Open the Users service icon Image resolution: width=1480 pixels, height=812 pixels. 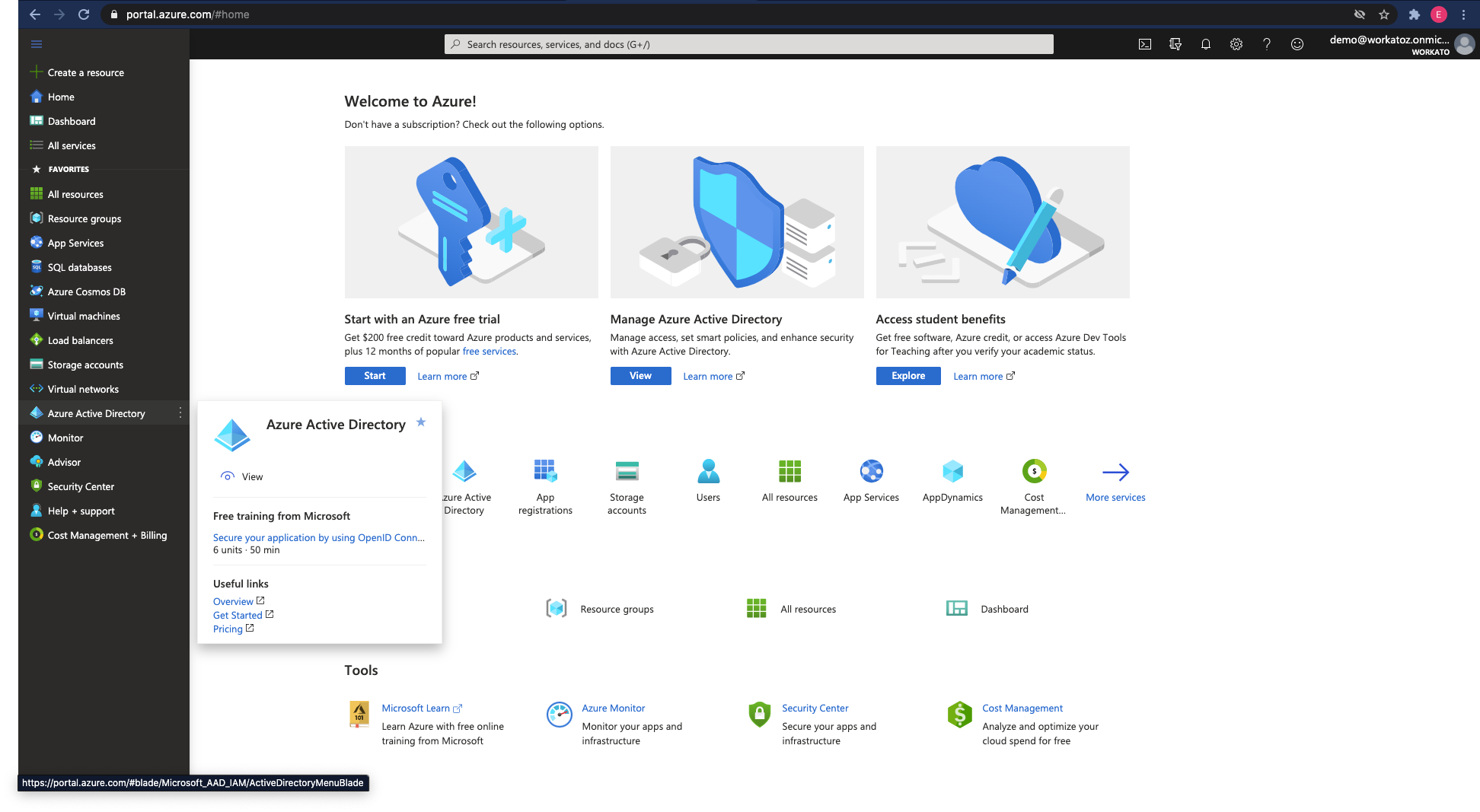point(707,473)
